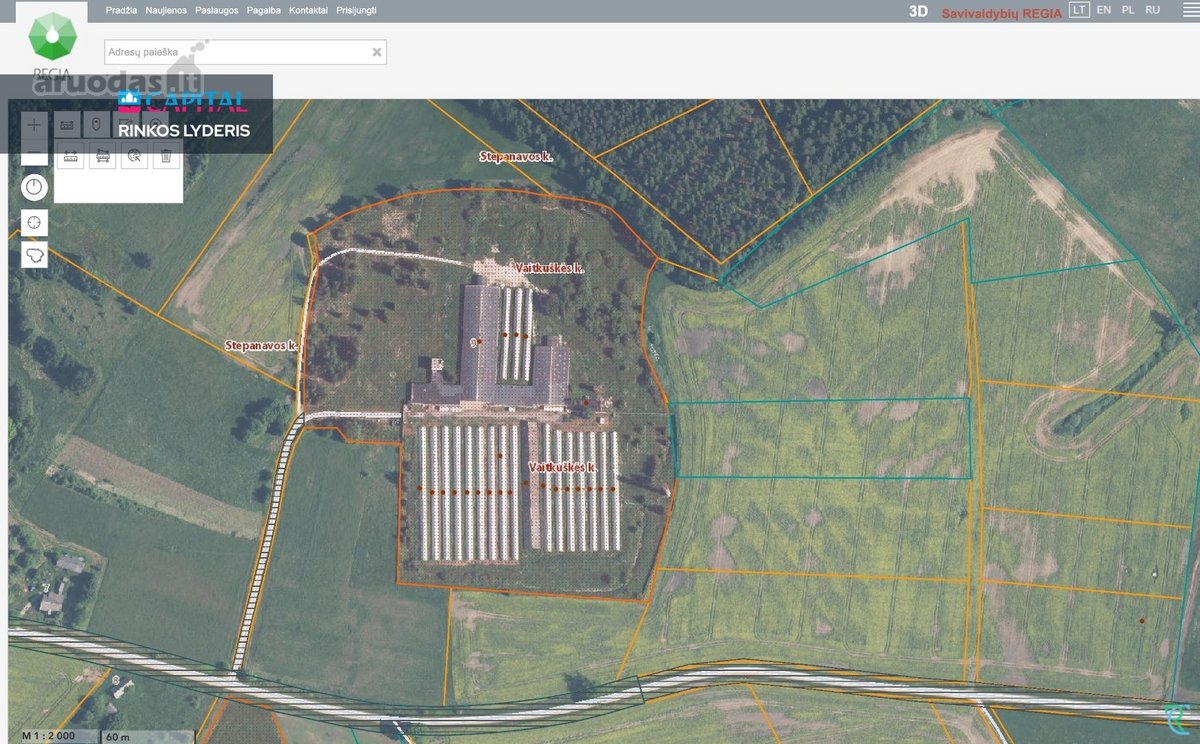Select LT language
Viewport: 1200px width, 744px height.
(x=1079, y=10)
